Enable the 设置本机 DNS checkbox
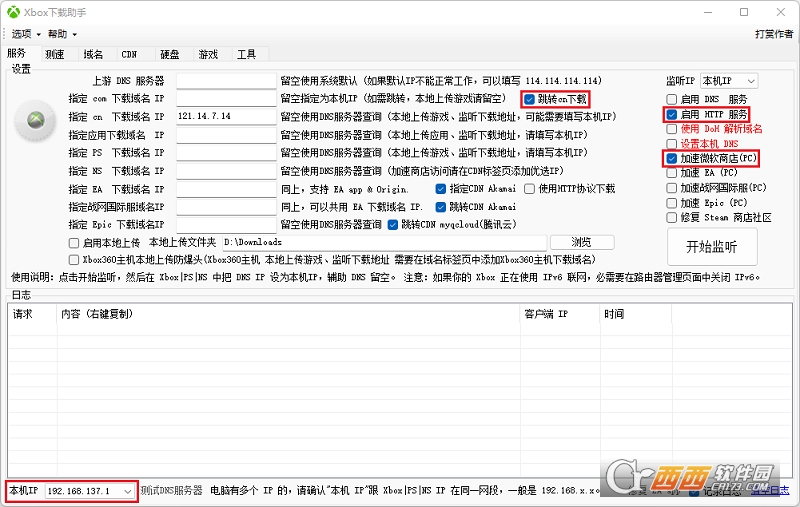 pyautogui.click(x=672, y=144)
